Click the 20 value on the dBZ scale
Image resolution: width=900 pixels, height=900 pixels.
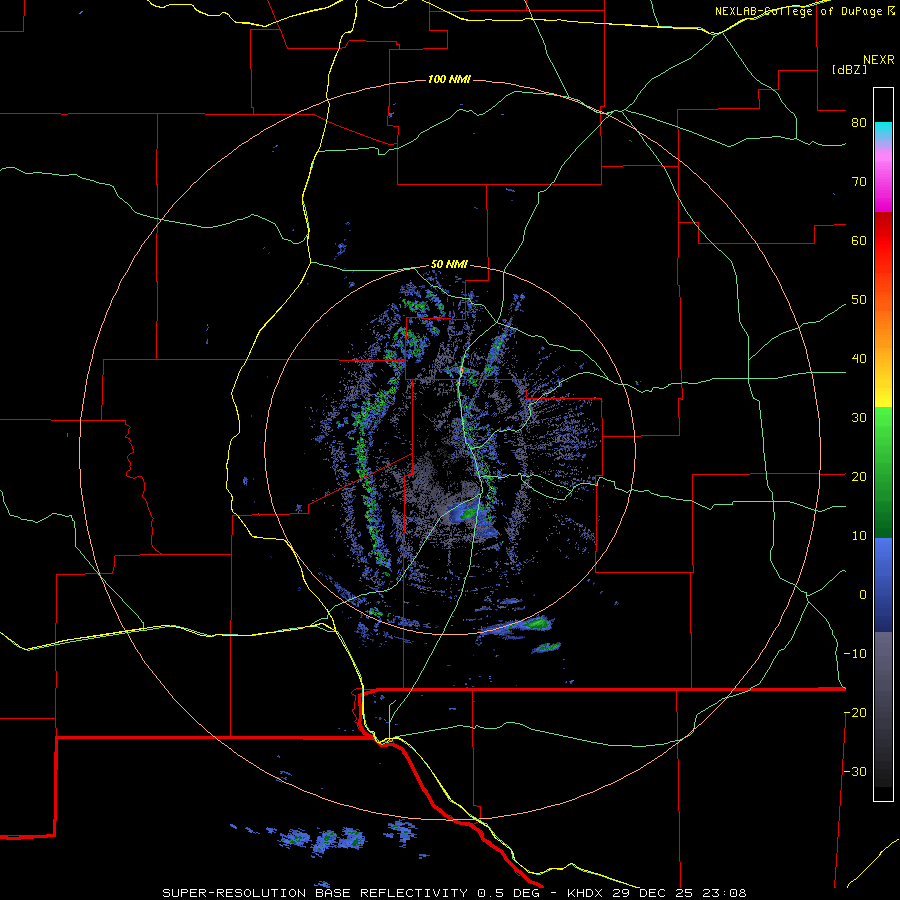[x=859, y=477]
